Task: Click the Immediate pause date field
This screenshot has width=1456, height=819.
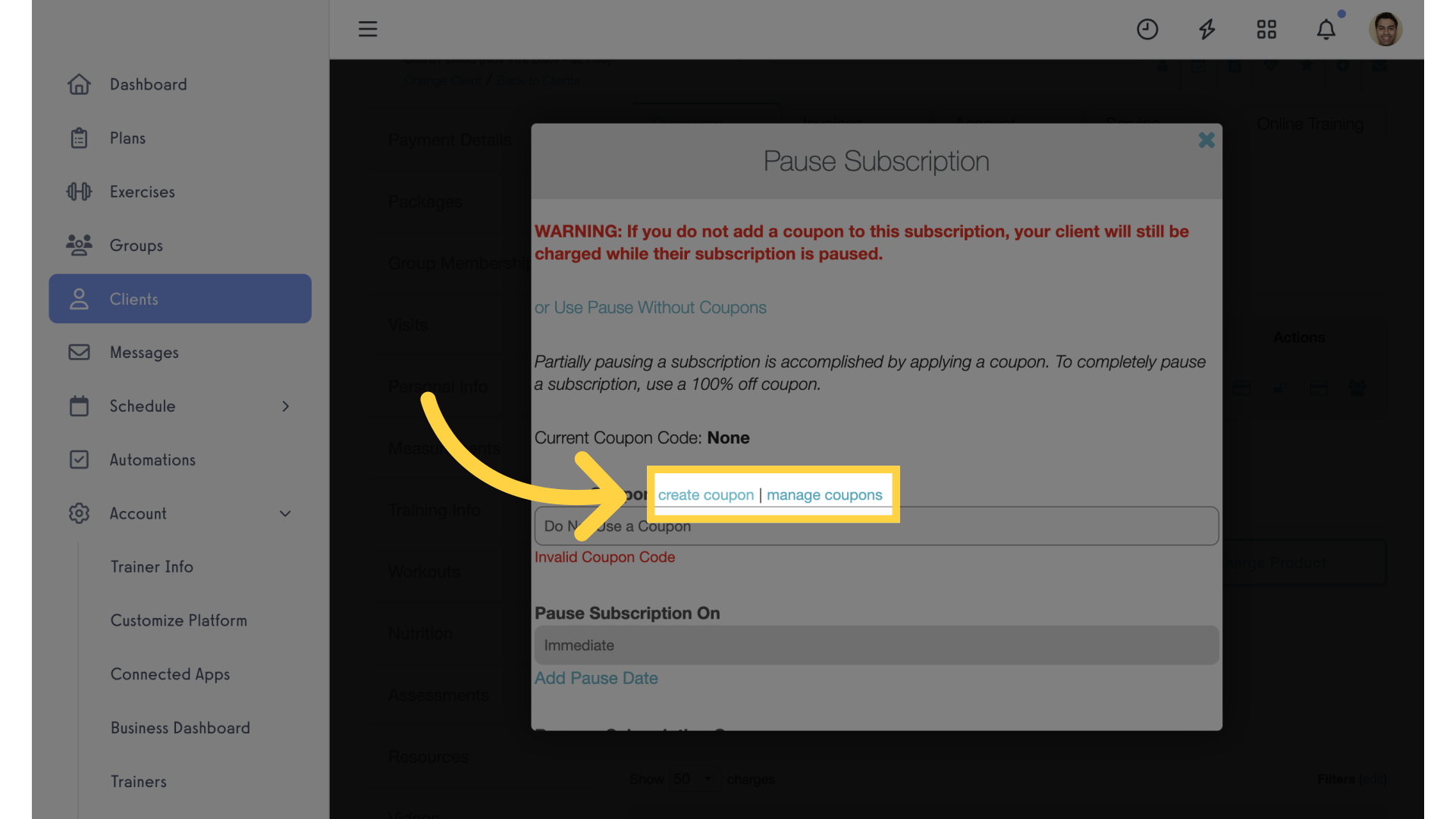Action: tap(877, 645)
